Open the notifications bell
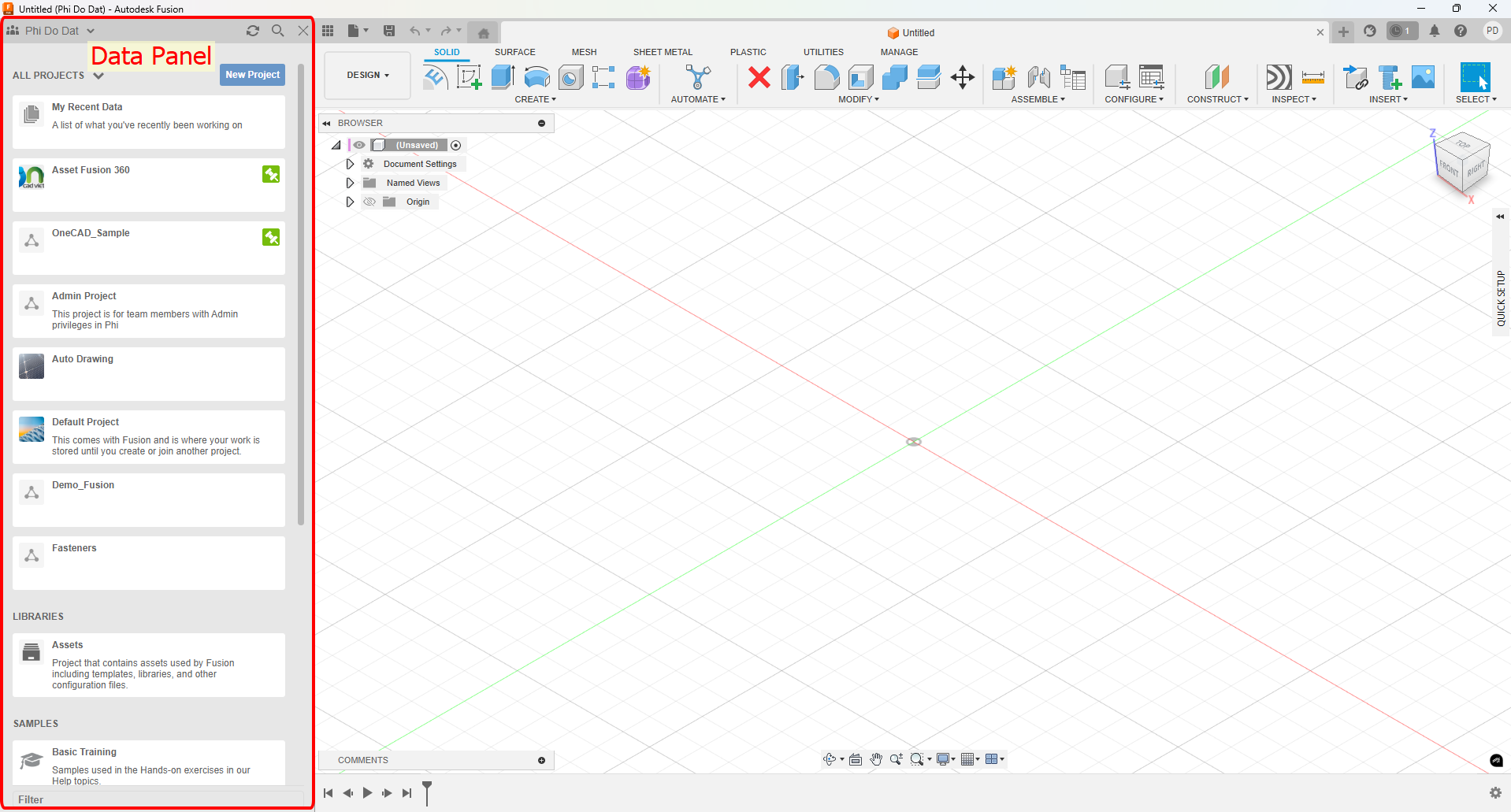1511x812 pixels. click(1435, 32)
